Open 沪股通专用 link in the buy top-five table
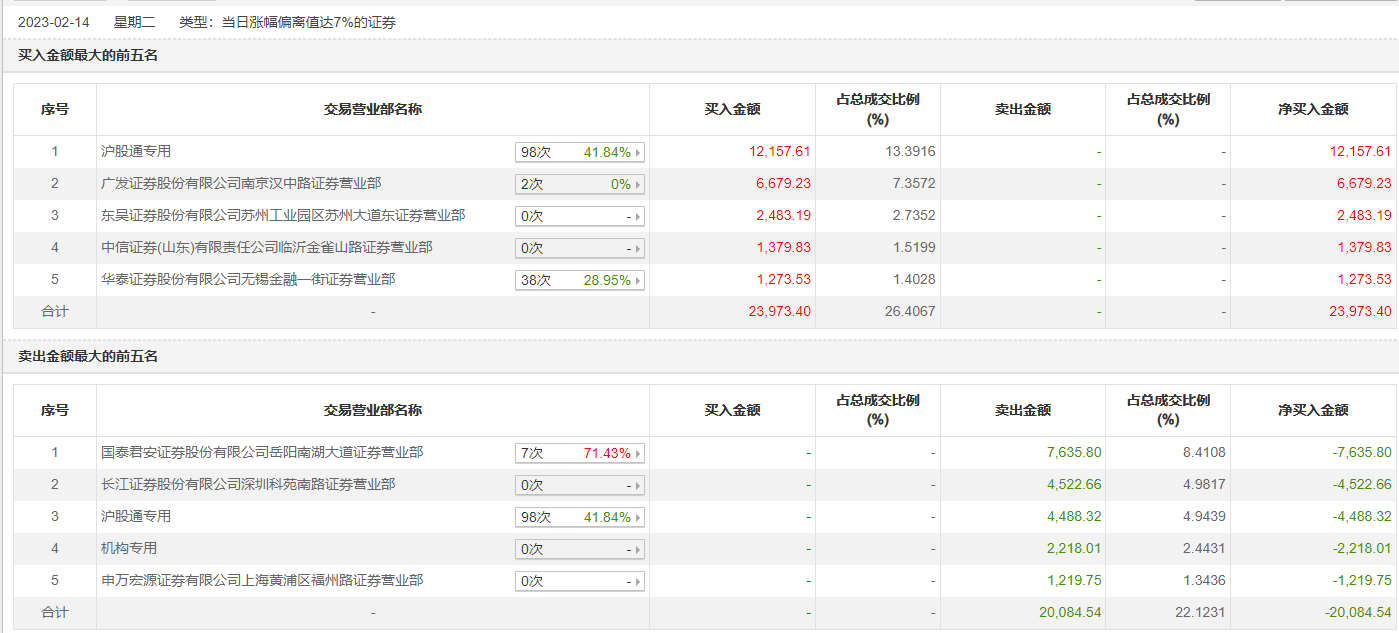Screen dimensions: 1399x633 coord(136,151)
